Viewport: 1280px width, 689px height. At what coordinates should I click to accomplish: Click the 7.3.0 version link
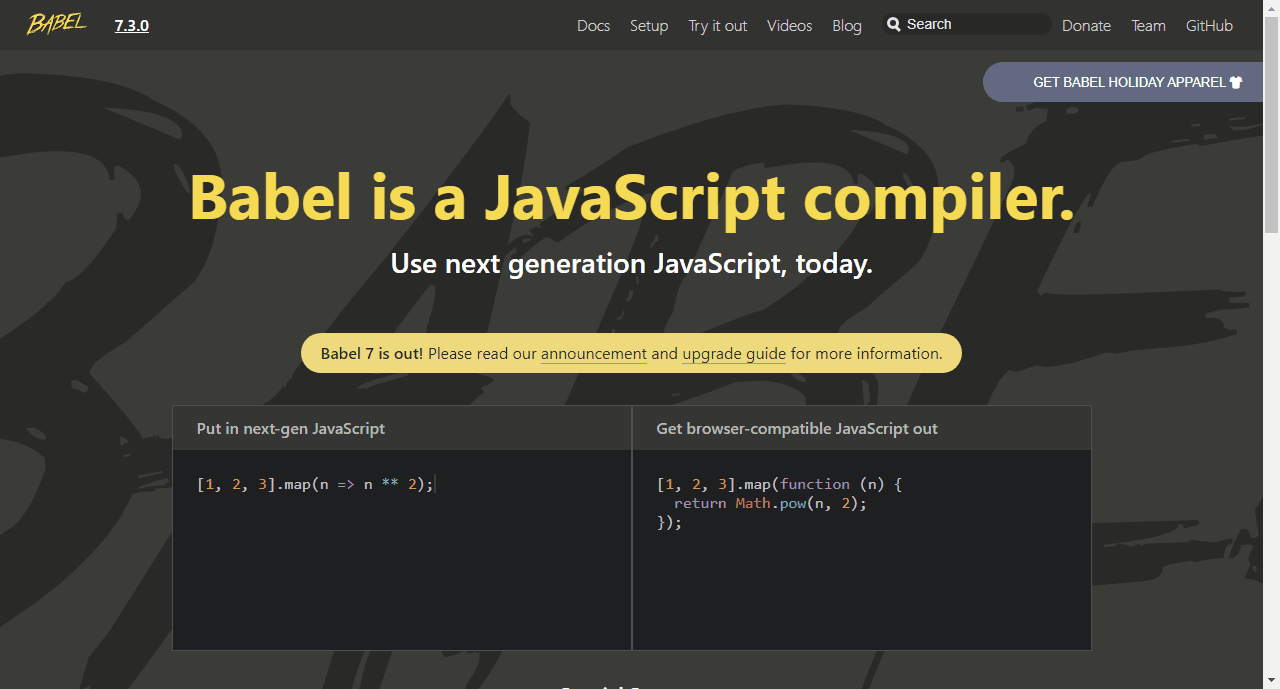(x=131, y=25)
